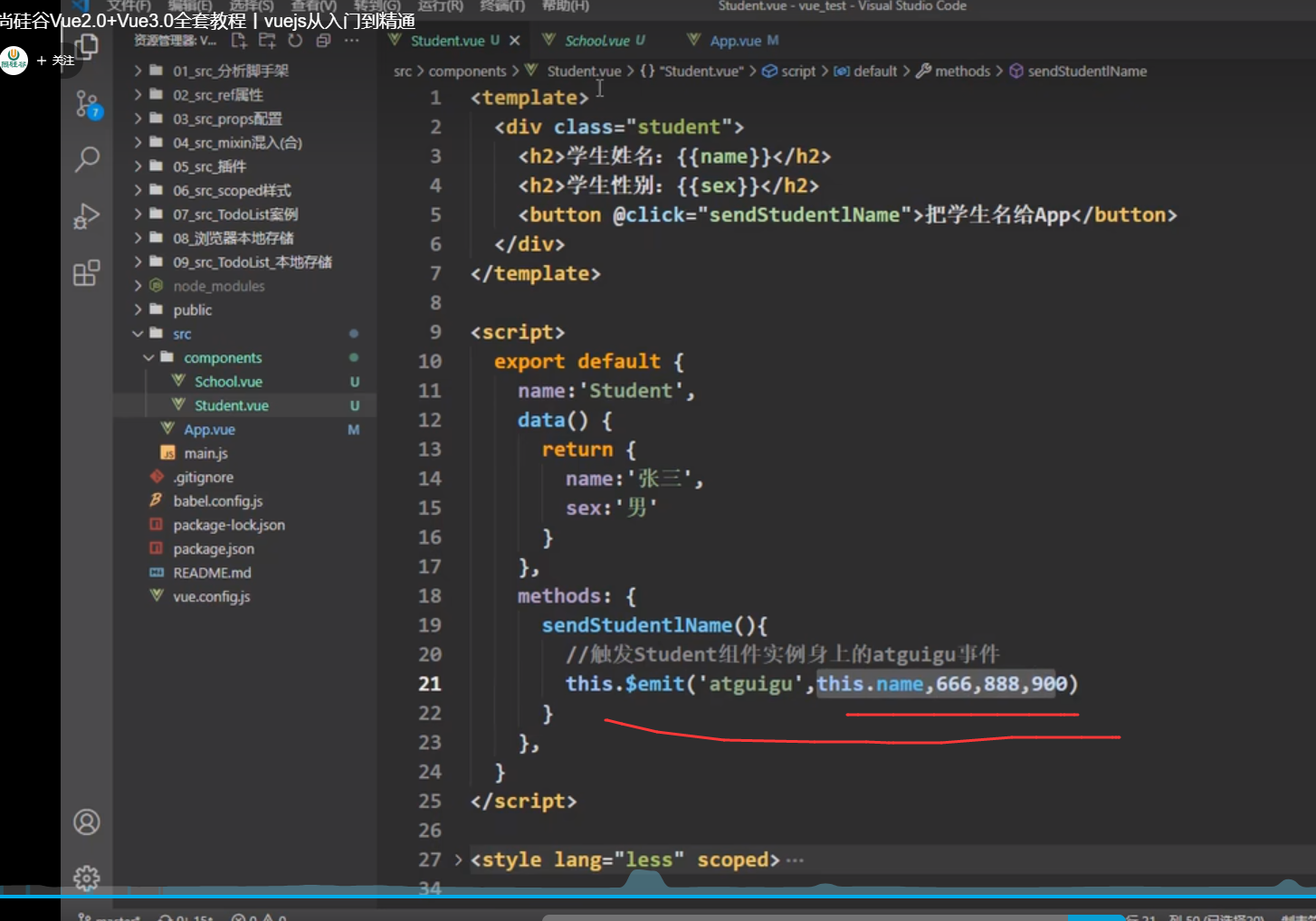The width and height of the screenshot is (1316, 921).
Task: Switch to the School.vue tab
Action: pos(596,41)
